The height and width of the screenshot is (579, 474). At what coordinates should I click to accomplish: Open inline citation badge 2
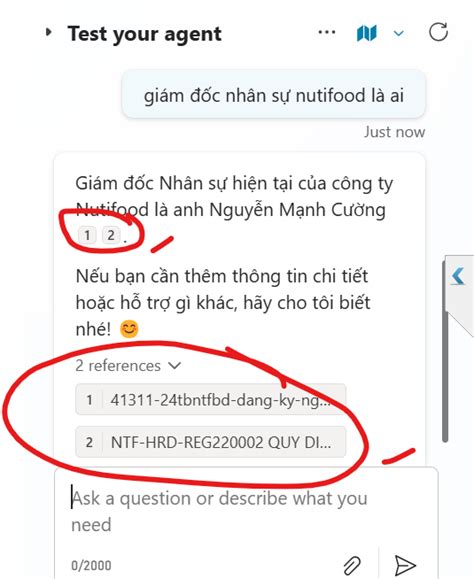click(111, 235)
